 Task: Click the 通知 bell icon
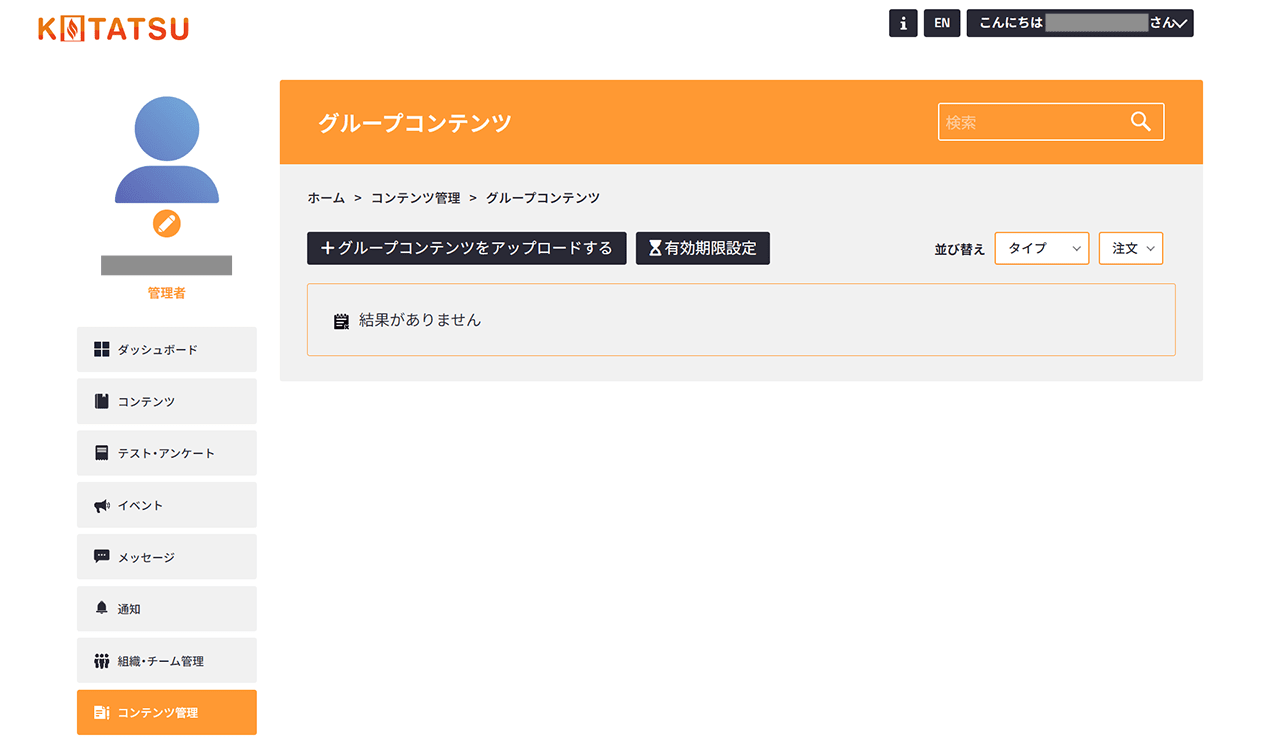101,608
